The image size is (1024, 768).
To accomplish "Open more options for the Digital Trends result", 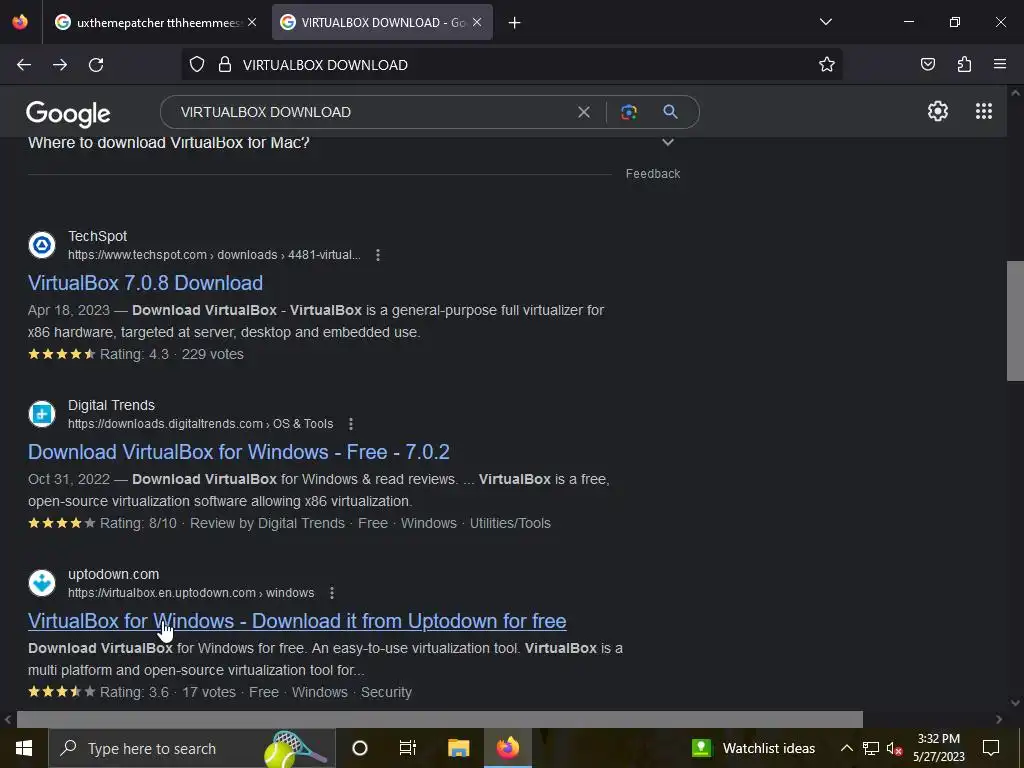I will point(351,424).
